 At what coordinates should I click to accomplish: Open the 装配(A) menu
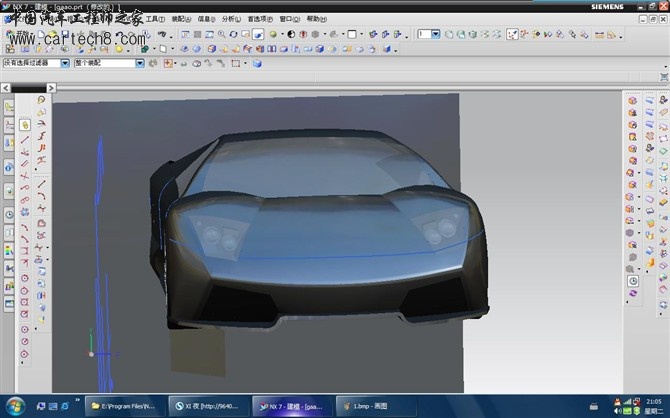tap(181, 19)
